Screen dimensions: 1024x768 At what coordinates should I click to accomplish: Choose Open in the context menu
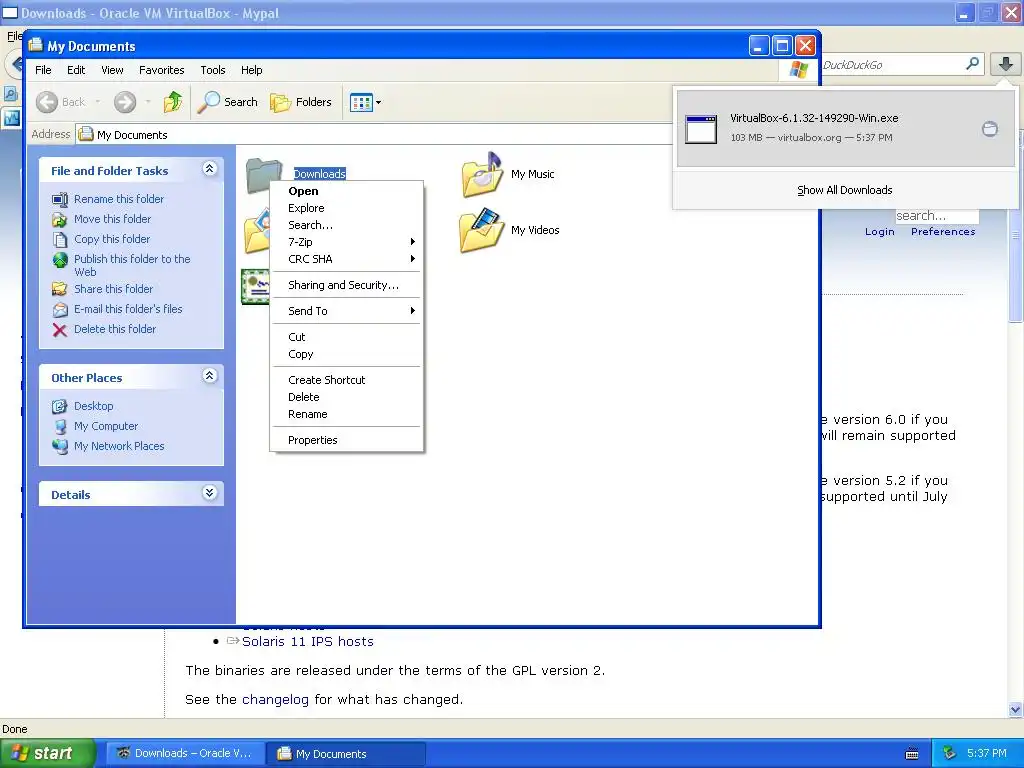click(347, 191)
